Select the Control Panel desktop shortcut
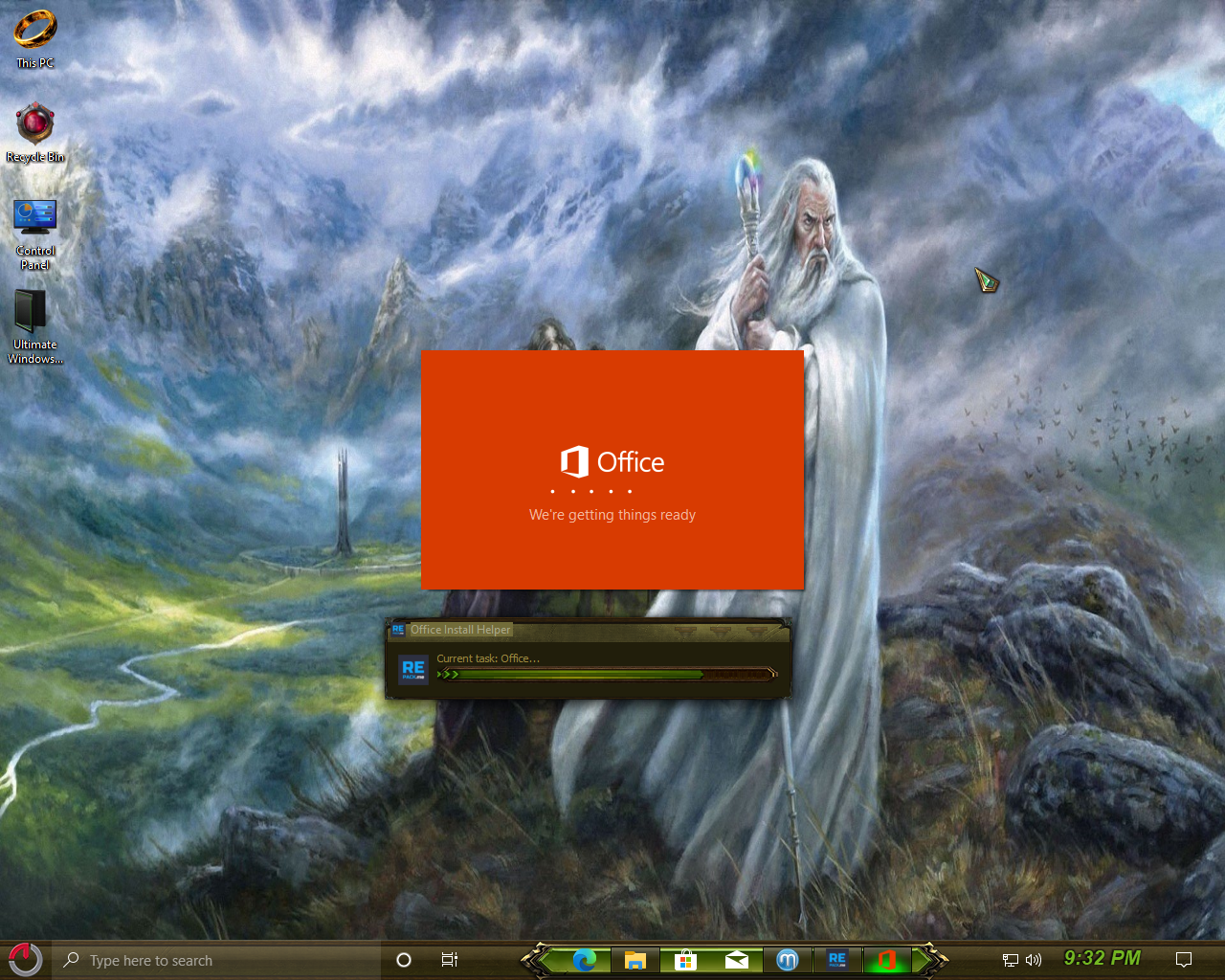Viewport: 1225px width, 980px height. (34, 234)
